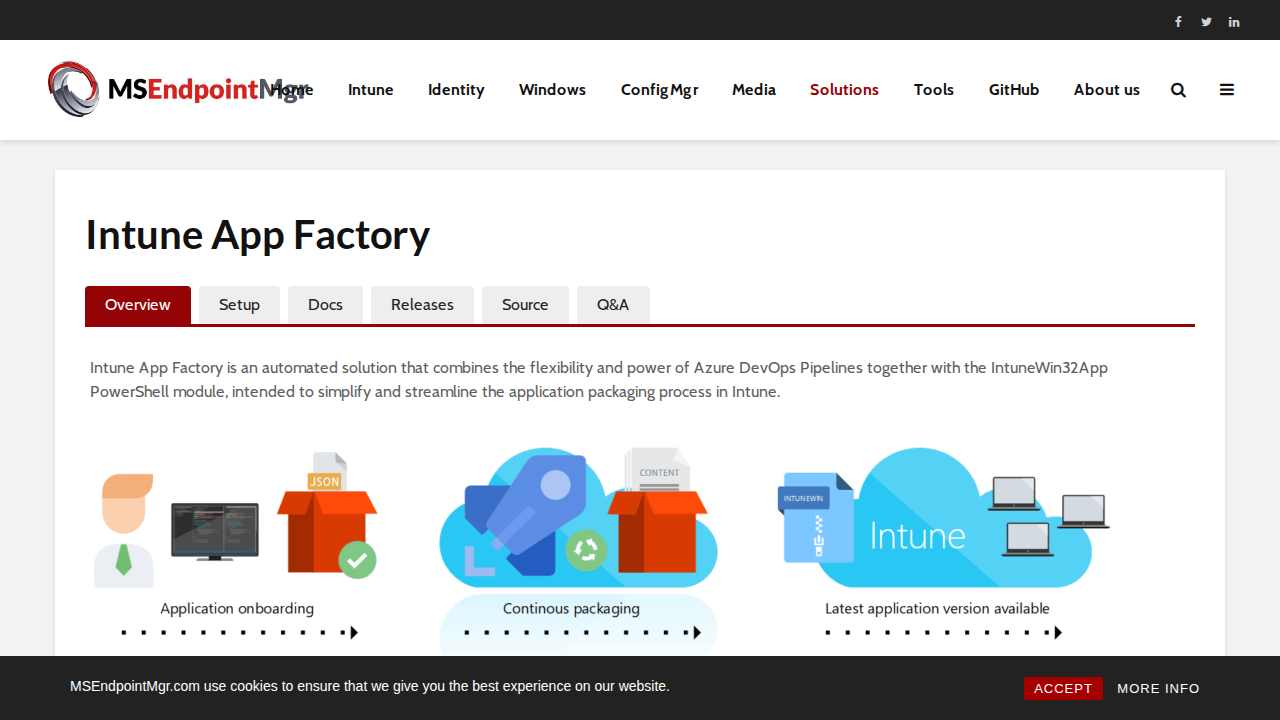
Task: Click the 'Continous packaging' caption
Action: [571, 608]
